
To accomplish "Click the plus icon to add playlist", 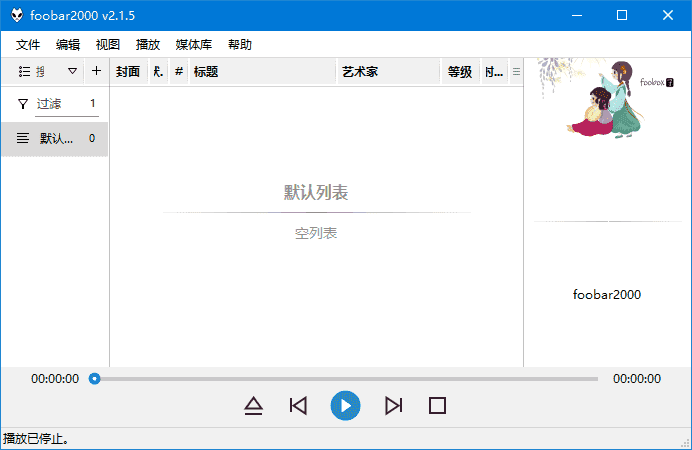I will click(x=96, y=71).
